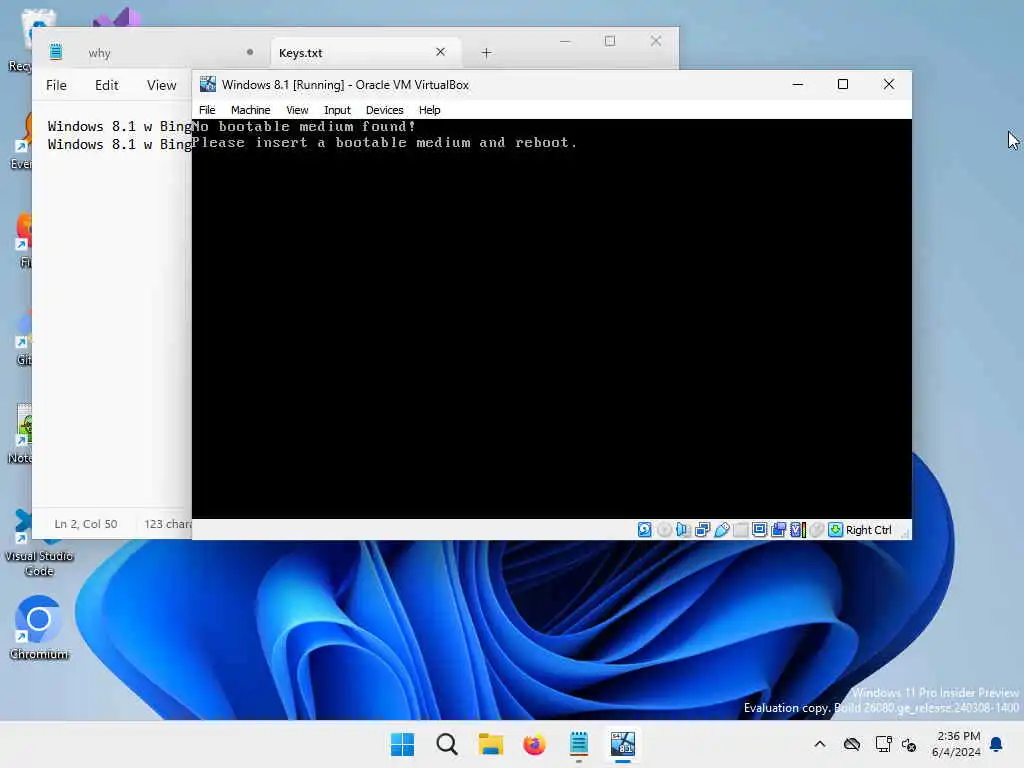The width and height of the screenshot is (1024, 768).
Task: Open the VirtualBox Devices menu
Action: (x=385, y=110)
